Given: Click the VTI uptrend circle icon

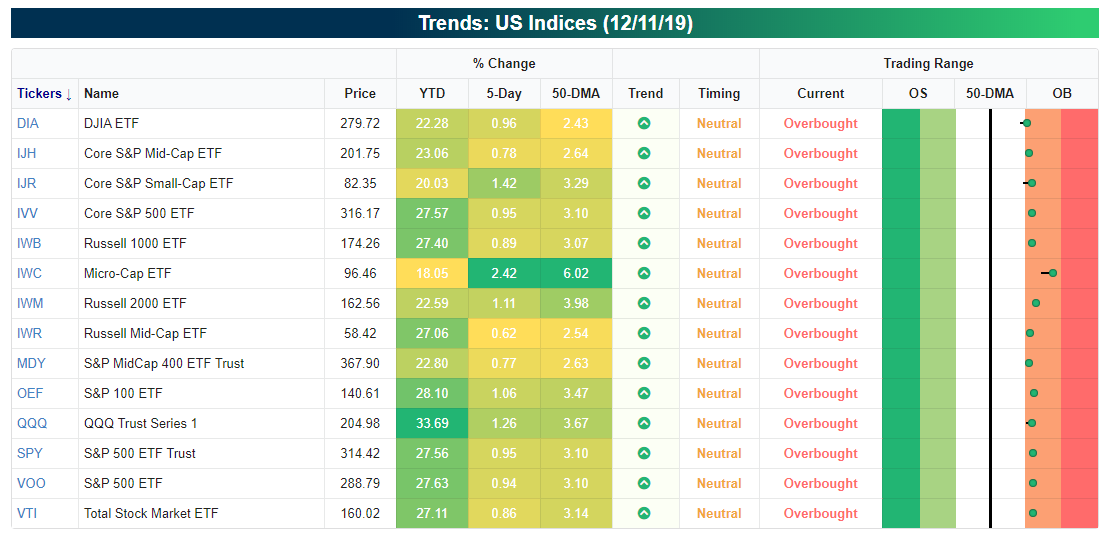Looking at the screenshot, I should click(x=645, y=514).
